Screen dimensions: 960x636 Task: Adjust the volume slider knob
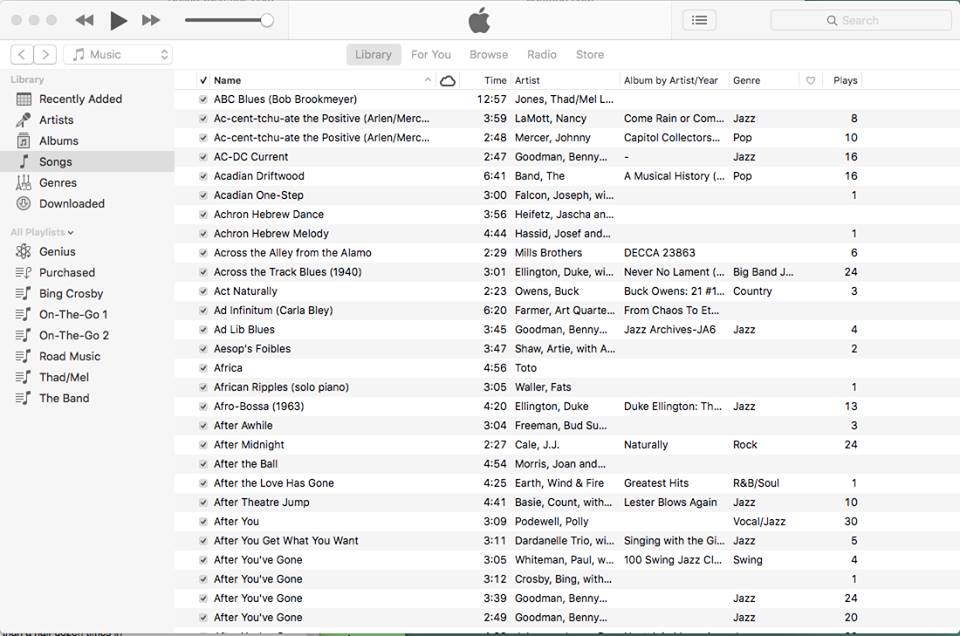tap(266, 21)
